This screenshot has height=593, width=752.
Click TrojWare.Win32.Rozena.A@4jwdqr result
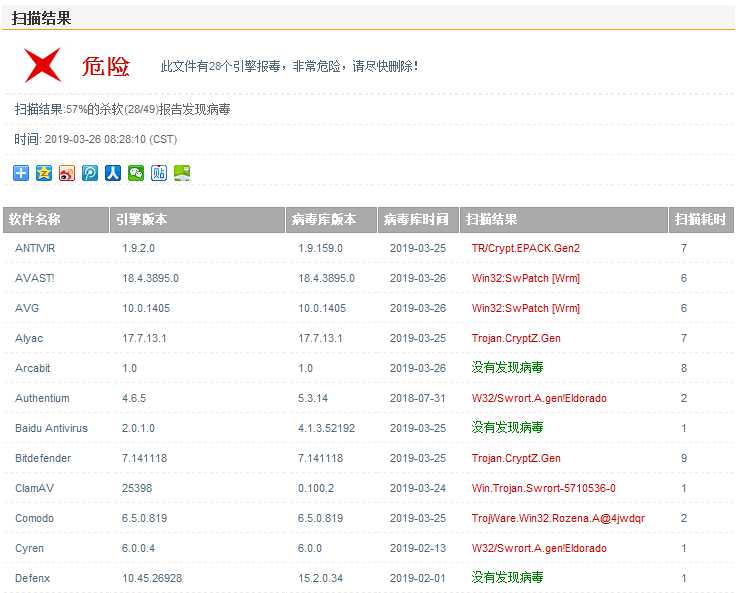click(x=558, y=518)
